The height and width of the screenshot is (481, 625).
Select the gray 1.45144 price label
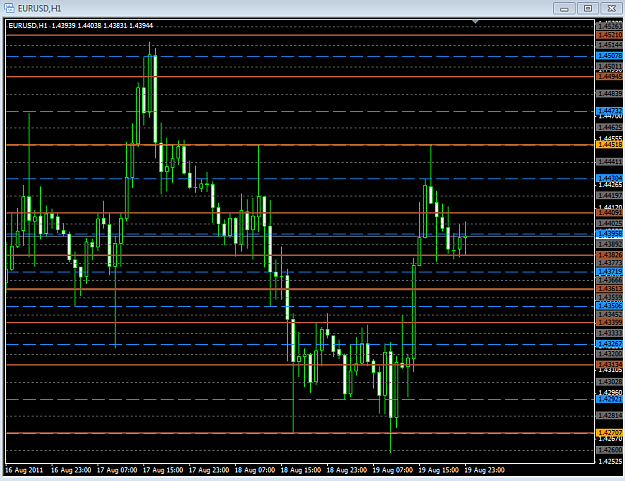coord(610,45)
